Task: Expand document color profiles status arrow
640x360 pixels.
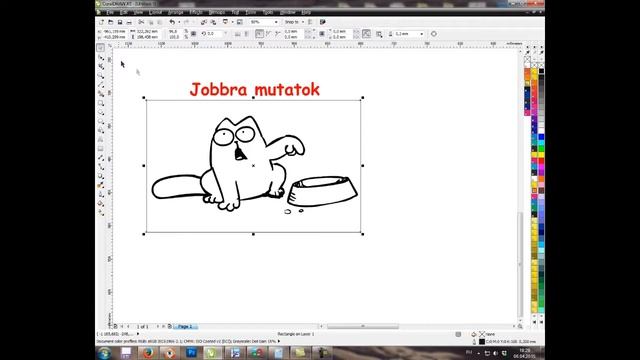Action: [279, 341]
